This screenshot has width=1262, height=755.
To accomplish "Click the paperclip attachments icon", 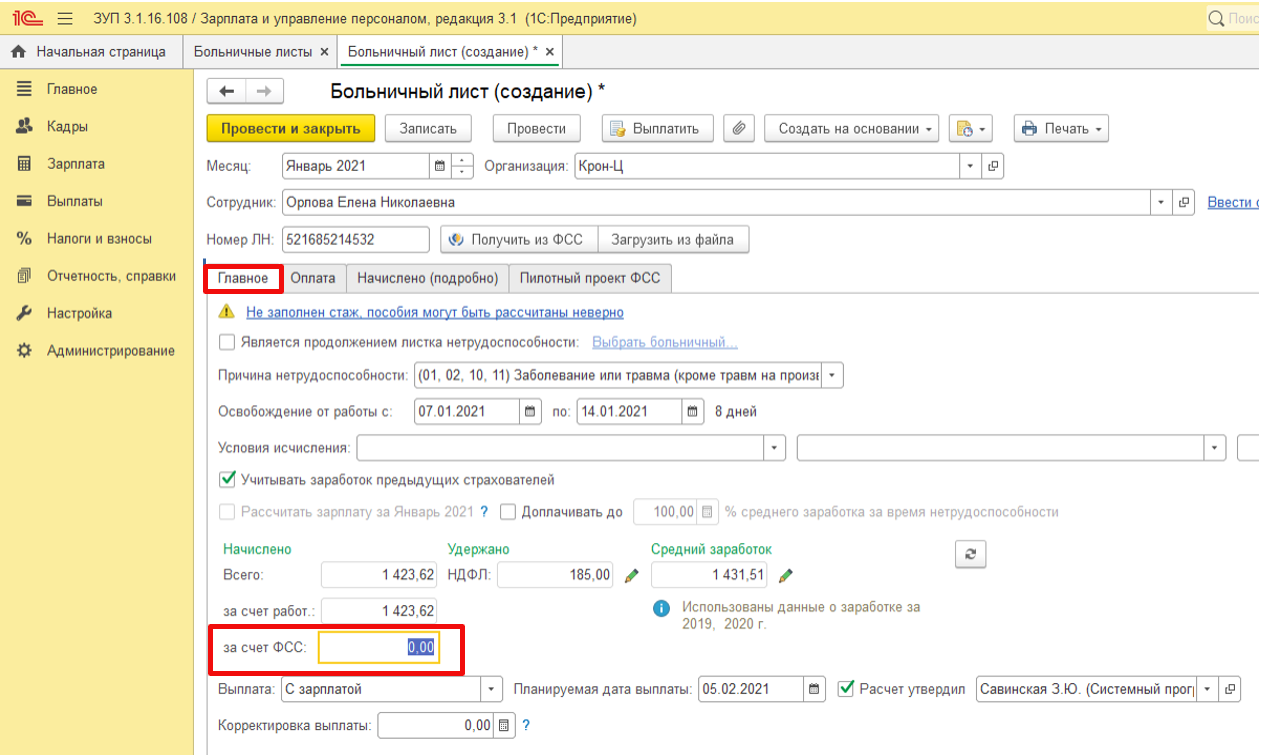I will pos(739,128).
